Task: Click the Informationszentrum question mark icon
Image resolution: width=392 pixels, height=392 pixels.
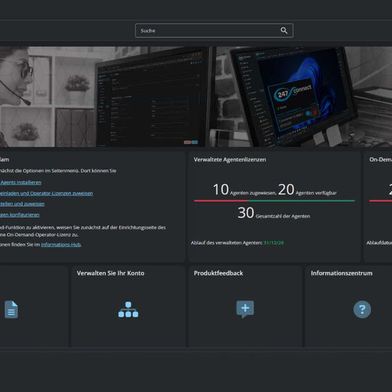Action: coord(362,309)
